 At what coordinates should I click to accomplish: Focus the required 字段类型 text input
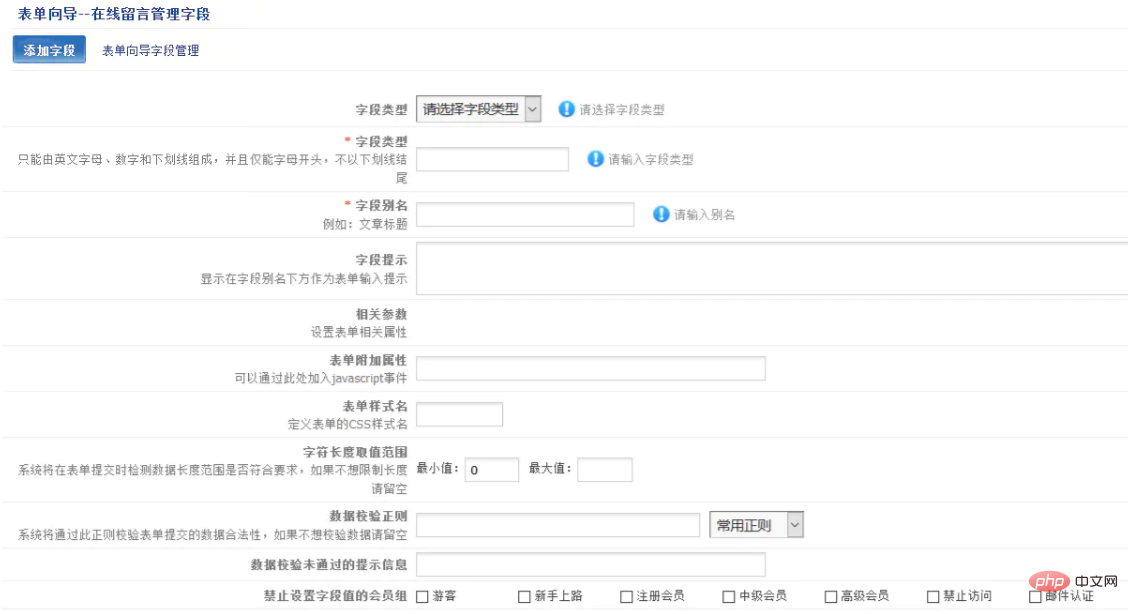[492, 159]
